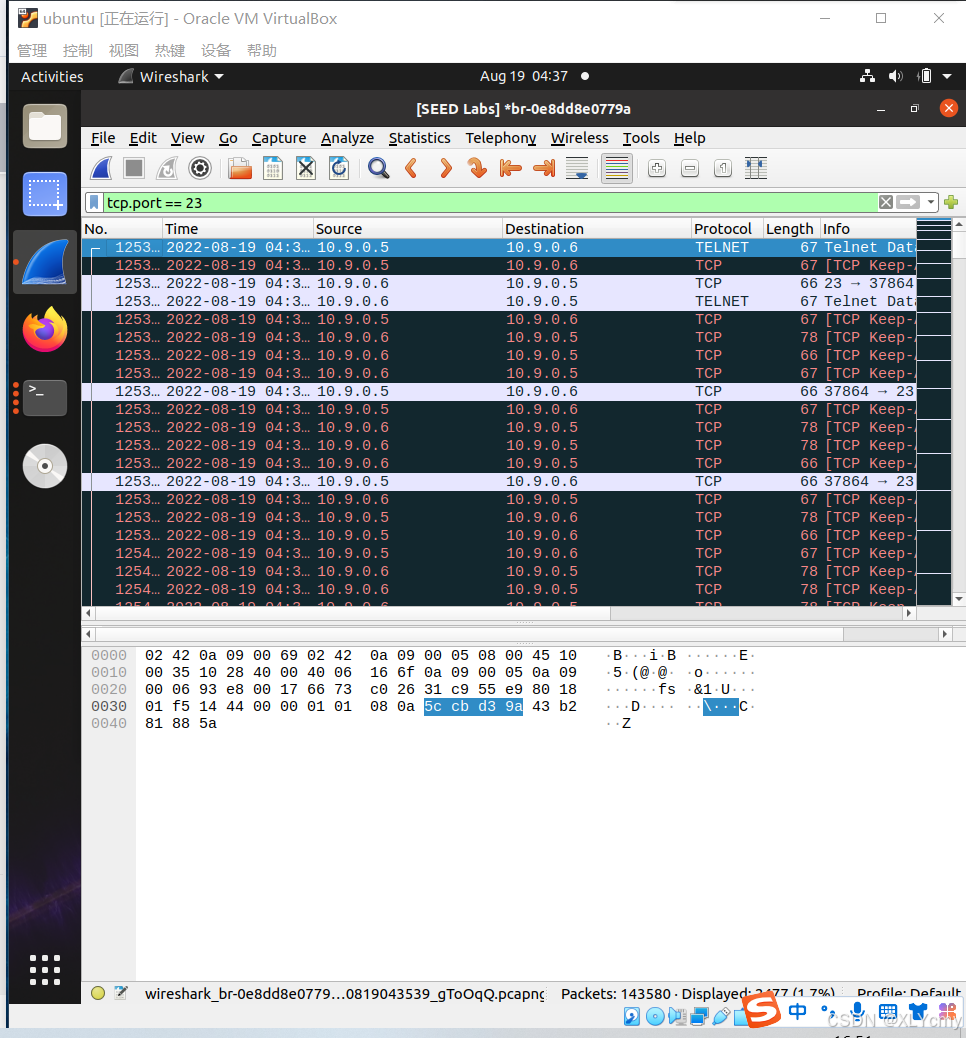Open the Telephony menu

pyautogui.click(x=501, y=138)
